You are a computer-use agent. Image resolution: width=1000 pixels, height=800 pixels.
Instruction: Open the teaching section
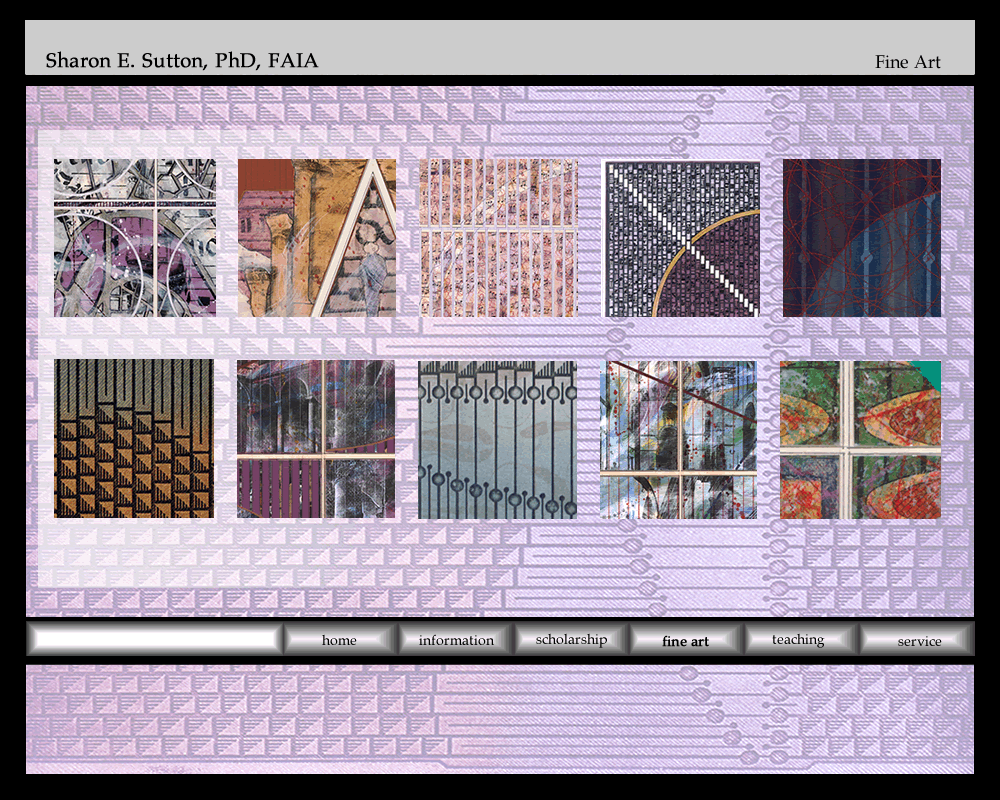[798, 640]
